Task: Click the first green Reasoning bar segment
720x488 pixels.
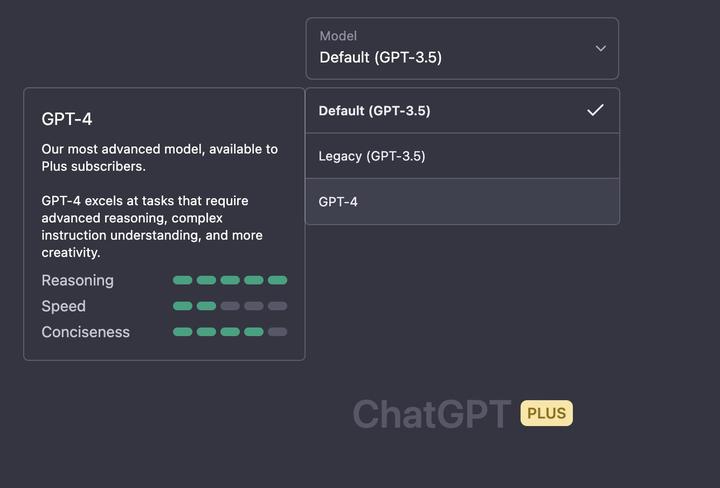Action: point(182,280)
